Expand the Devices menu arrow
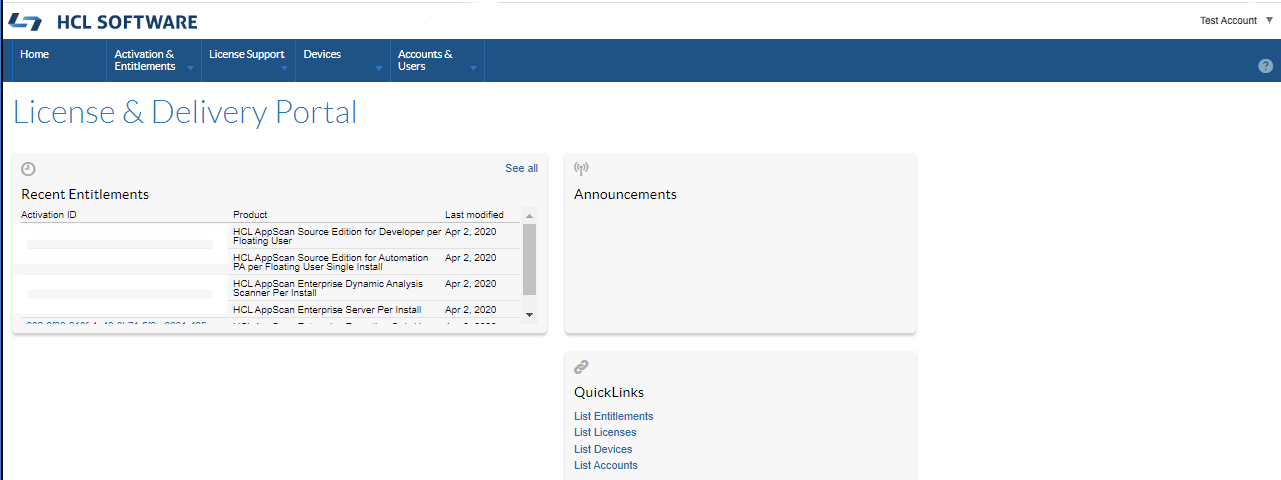Screen dimensions: 1281x480 click(x=379, y=69)
